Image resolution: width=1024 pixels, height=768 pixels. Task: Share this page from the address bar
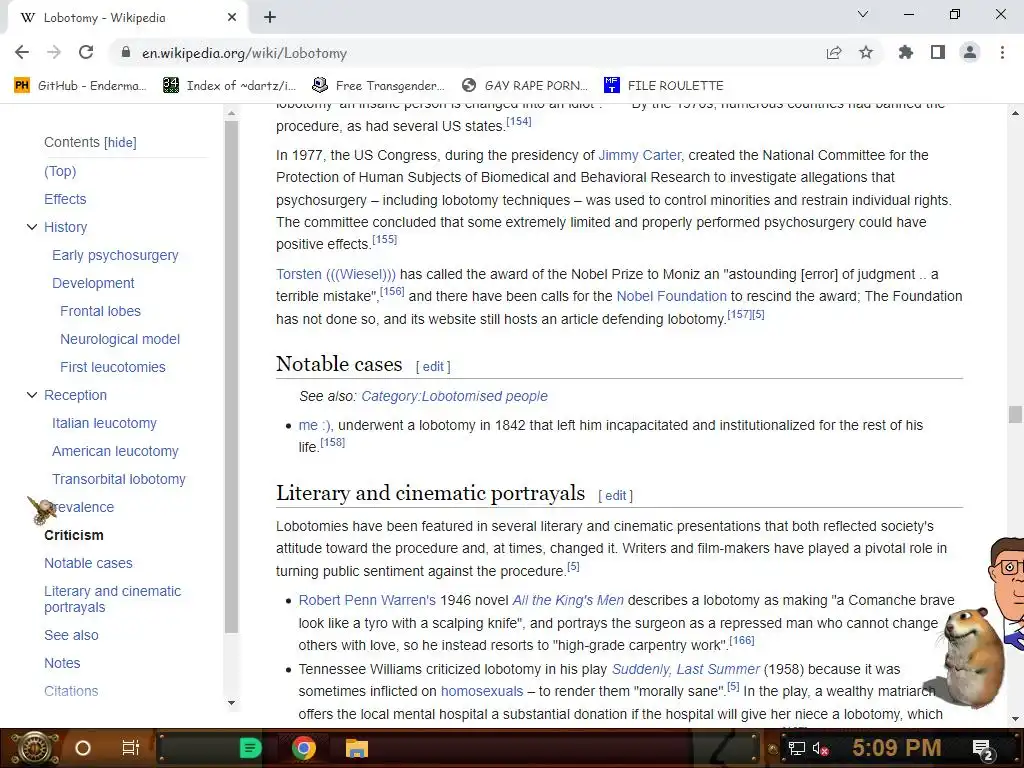(x=834, y=53)
